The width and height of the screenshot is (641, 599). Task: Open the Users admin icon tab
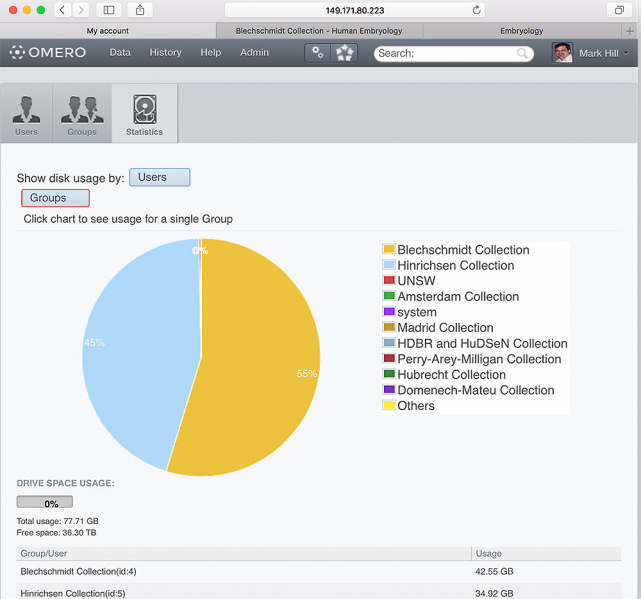click(26, 113)
